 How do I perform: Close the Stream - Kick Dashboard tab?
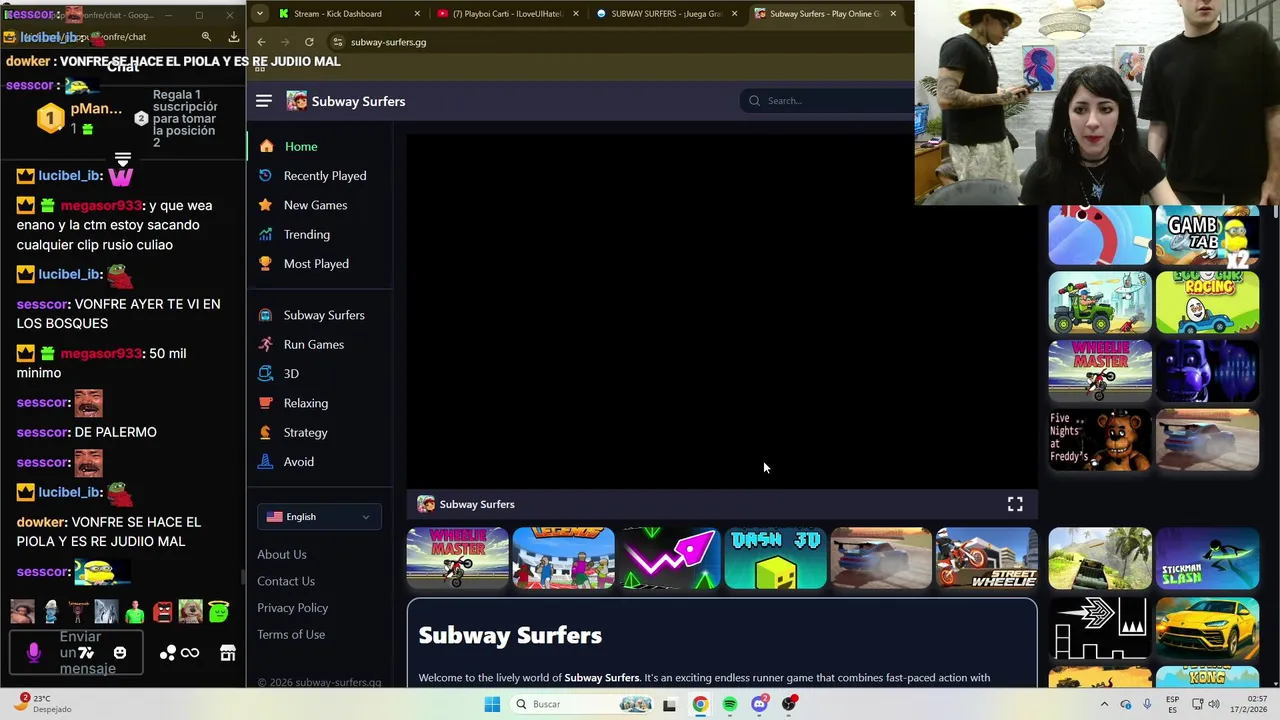[x=417, y=14]
